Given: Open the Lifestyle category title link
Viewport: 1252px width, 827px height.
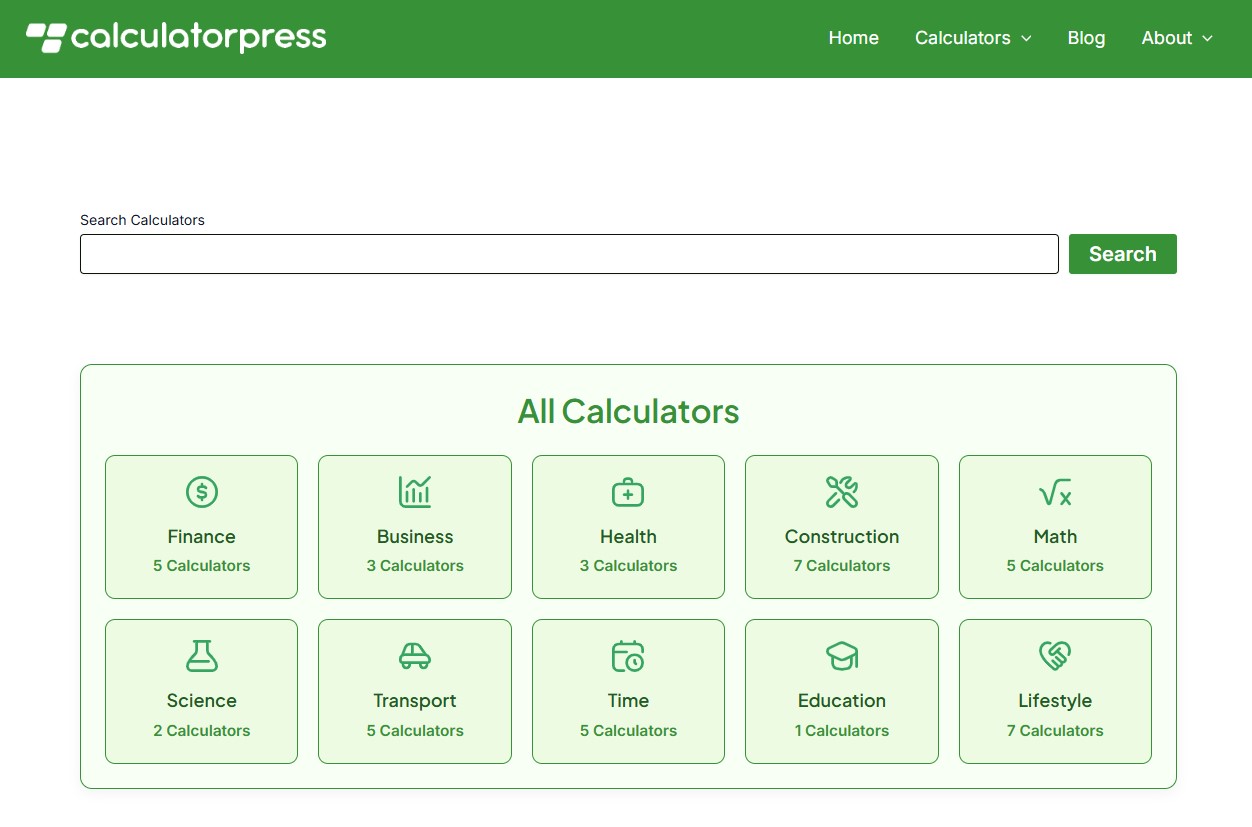Looking at the screenshot, I should click(x=1055, y=701).
